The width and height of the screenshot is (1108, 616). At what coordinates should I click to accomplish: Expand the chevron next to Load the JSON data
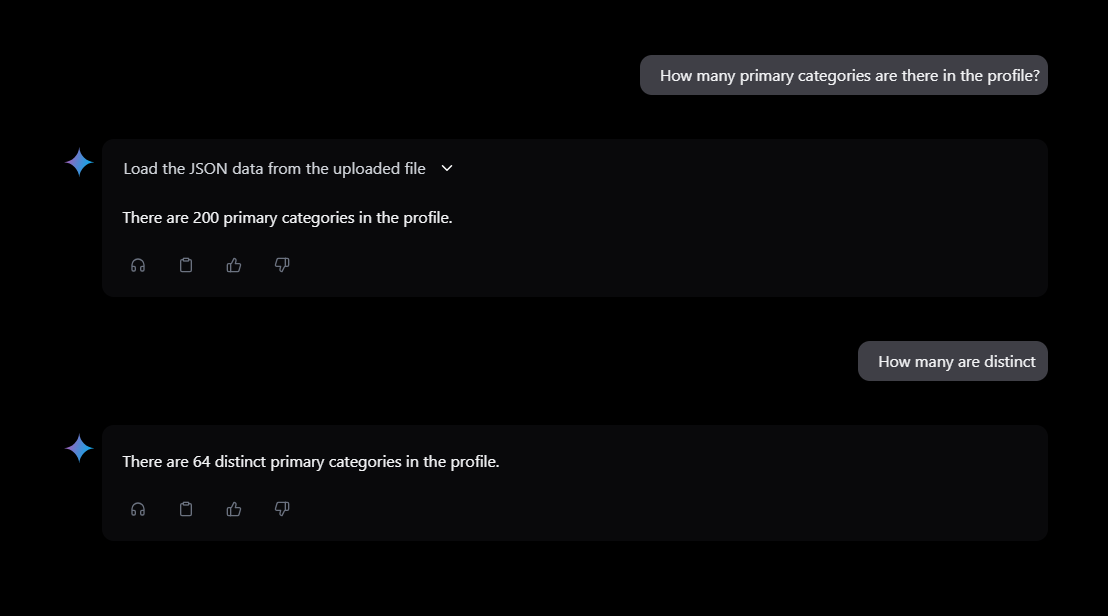(447, 168)
